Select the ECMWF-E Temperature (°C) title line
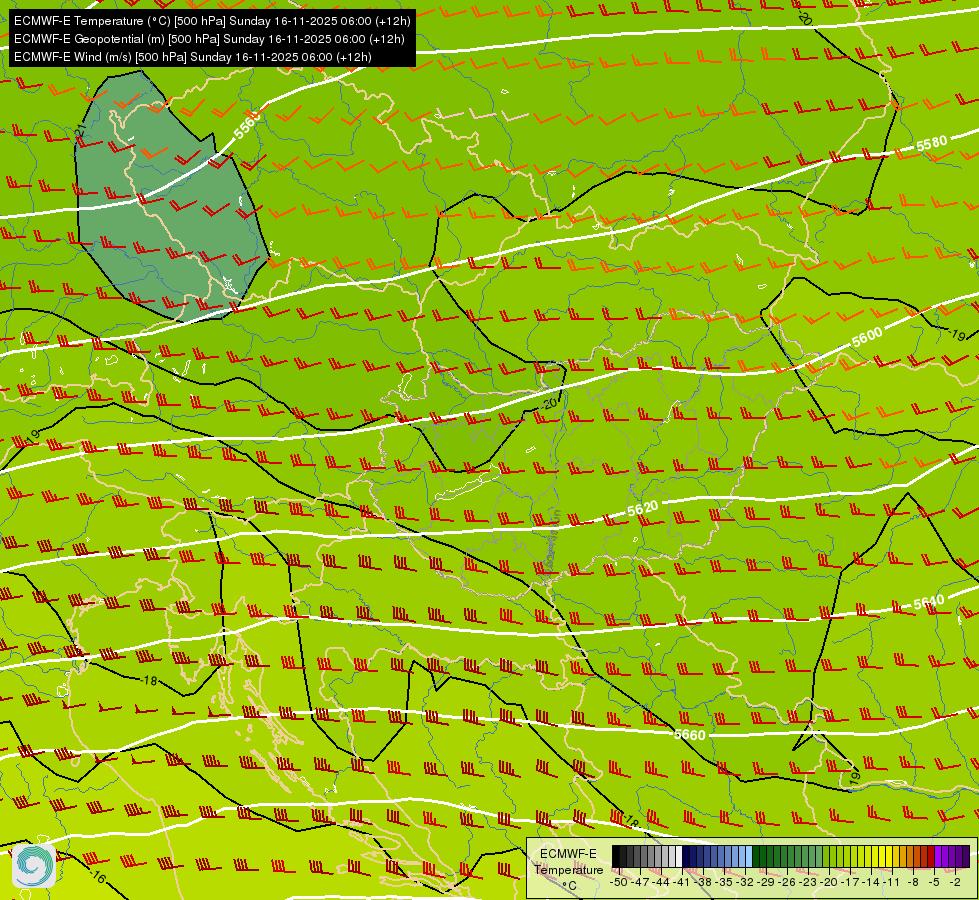 [x=212, y=21]
